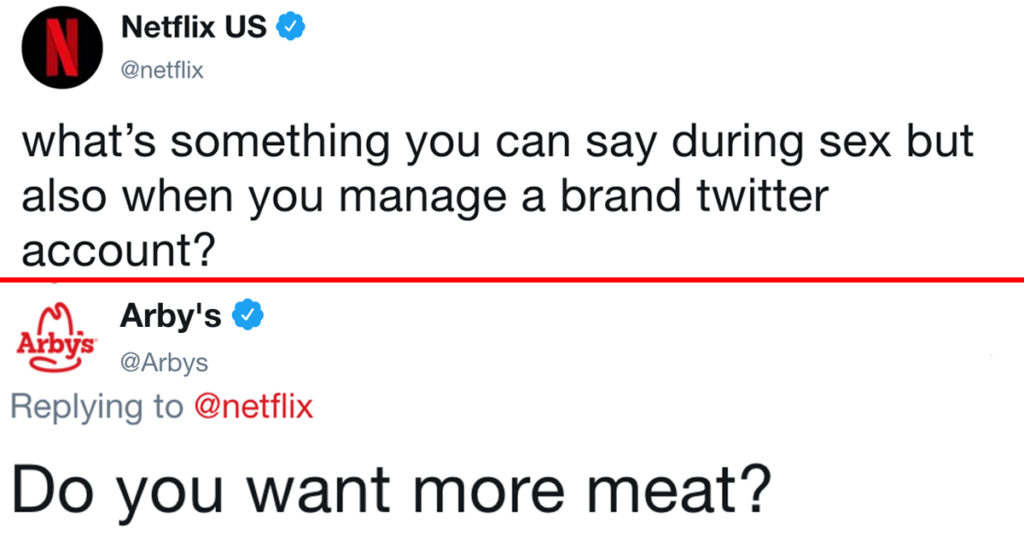Open the Arby's display name
The height and width of the screenshot is (536, 1024).
(170, 315)
